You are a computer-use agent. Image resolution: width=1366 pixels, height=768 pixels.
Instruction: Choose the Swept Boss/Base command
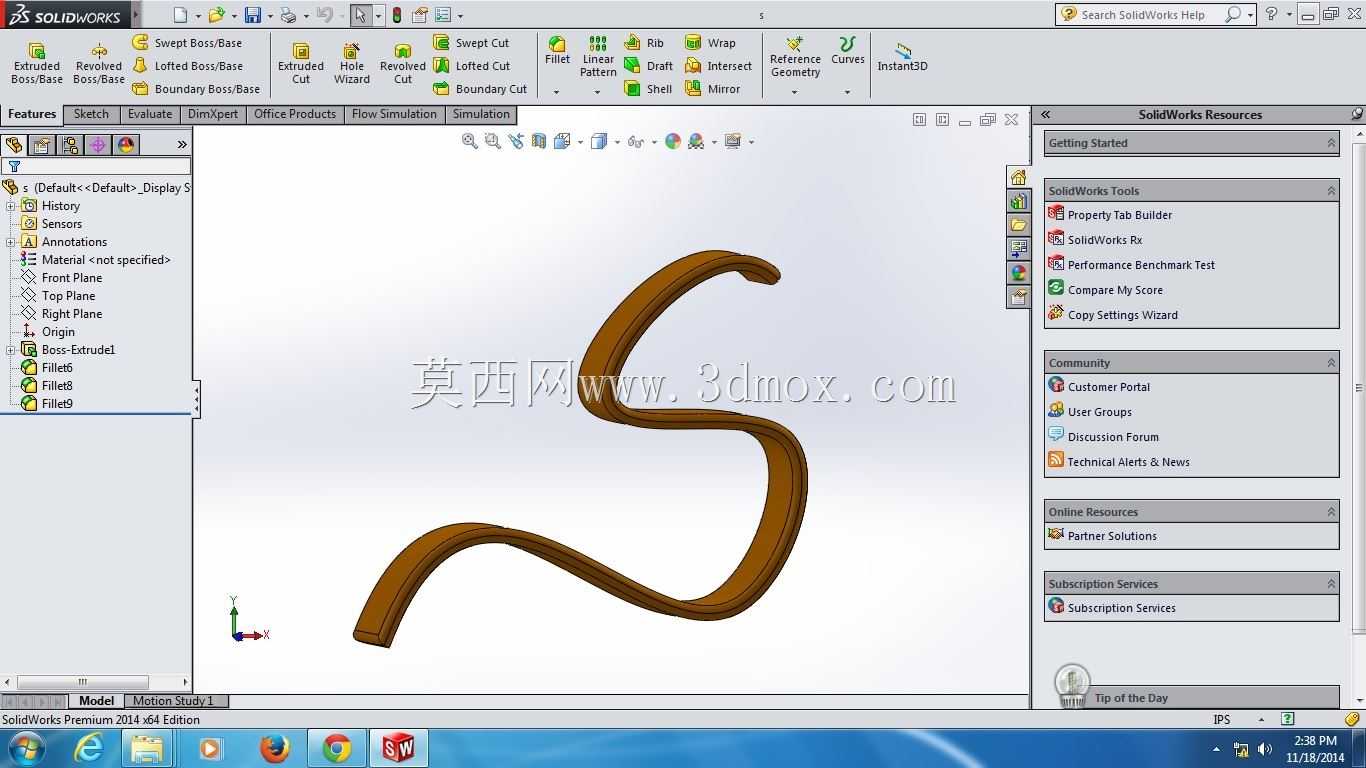187,43
